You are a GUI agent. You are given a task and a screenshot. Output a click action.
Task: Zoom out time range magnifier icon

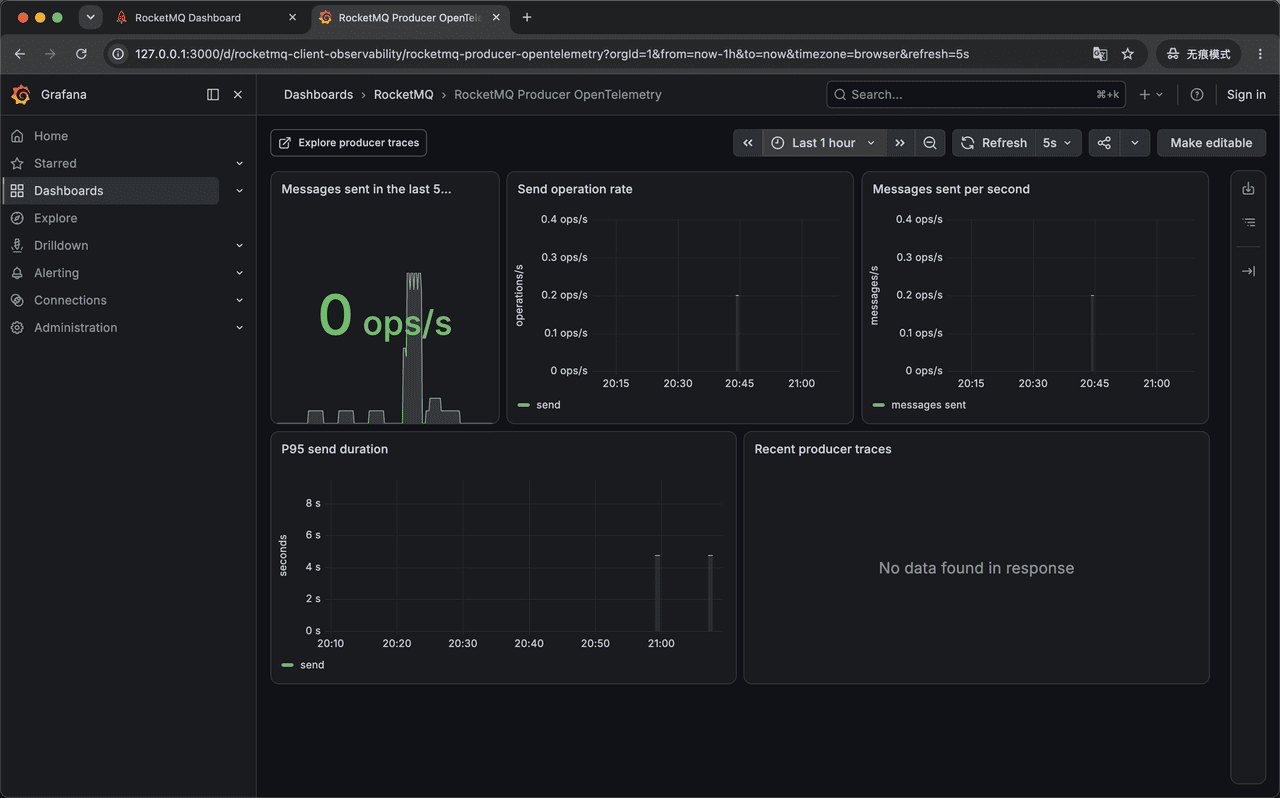point(930,143)
